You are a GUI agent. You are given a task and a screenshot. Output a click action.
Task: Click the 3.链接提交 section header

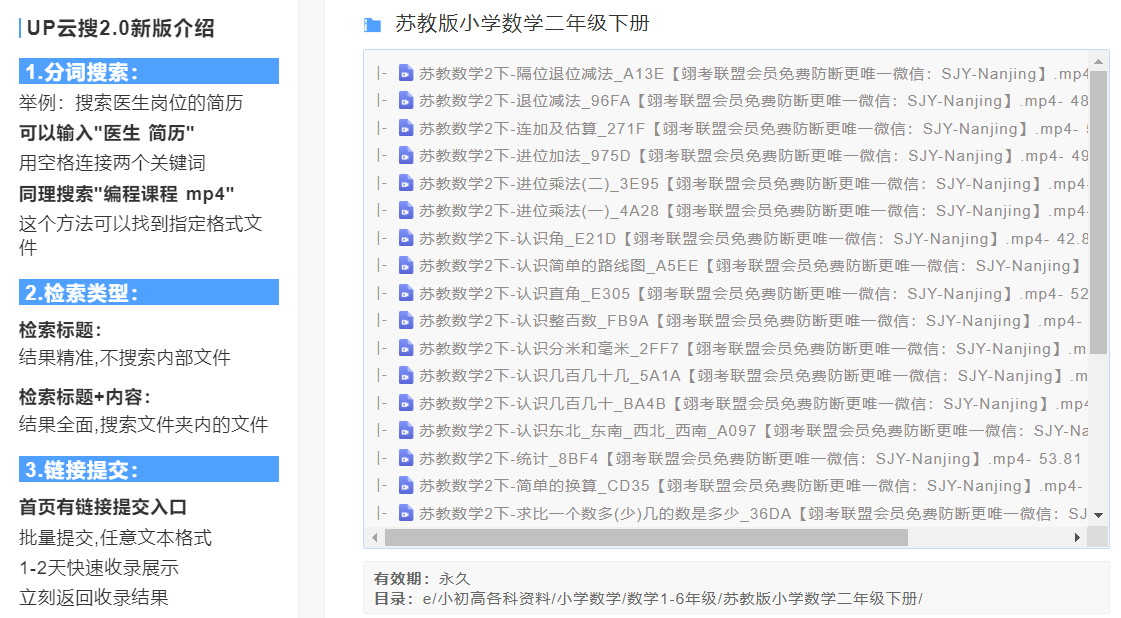coord(148,470)
